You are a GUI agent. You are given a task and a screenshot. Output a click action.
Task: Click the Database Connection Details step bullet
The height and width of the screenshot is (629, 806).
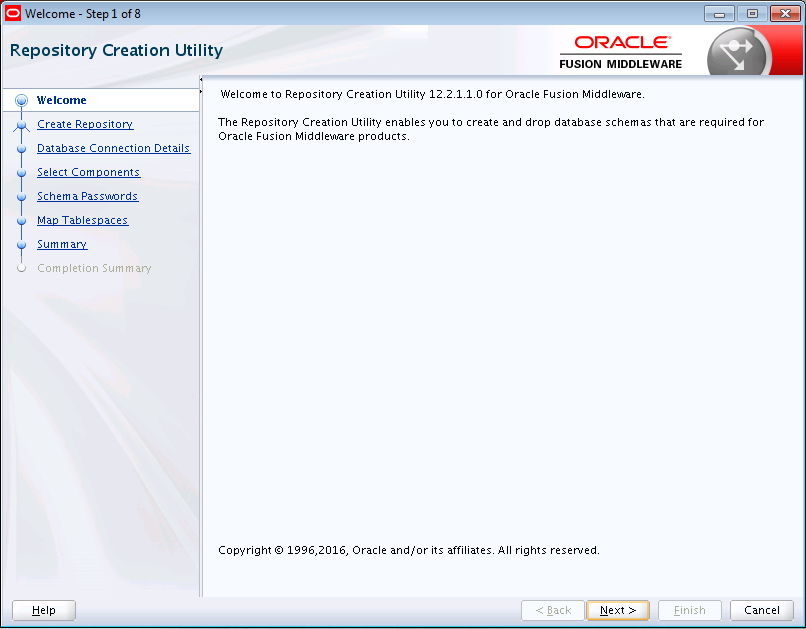[21, 149]
